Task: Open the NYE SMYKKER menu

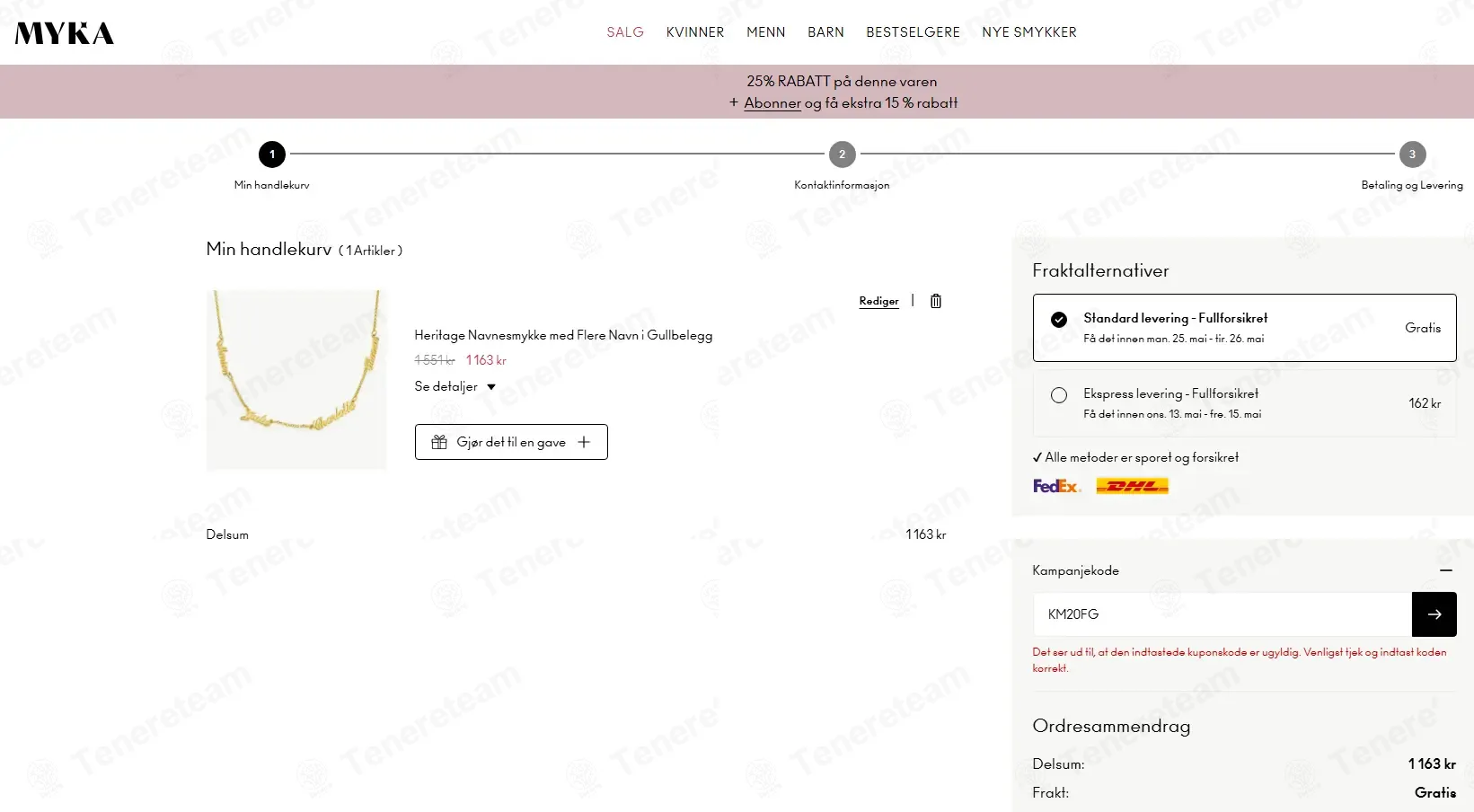Action: [1029, 32]
